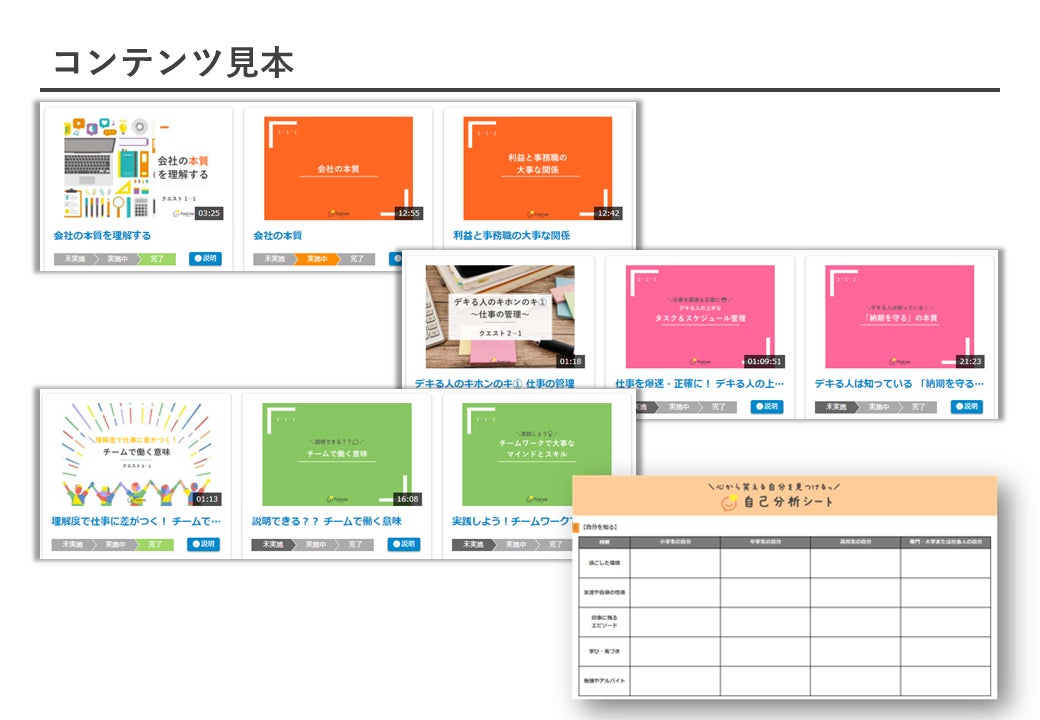Click empty 学び・気づき cell under 高校生の自分
This screenshot has height=720, width=1040.
(856, 652)
